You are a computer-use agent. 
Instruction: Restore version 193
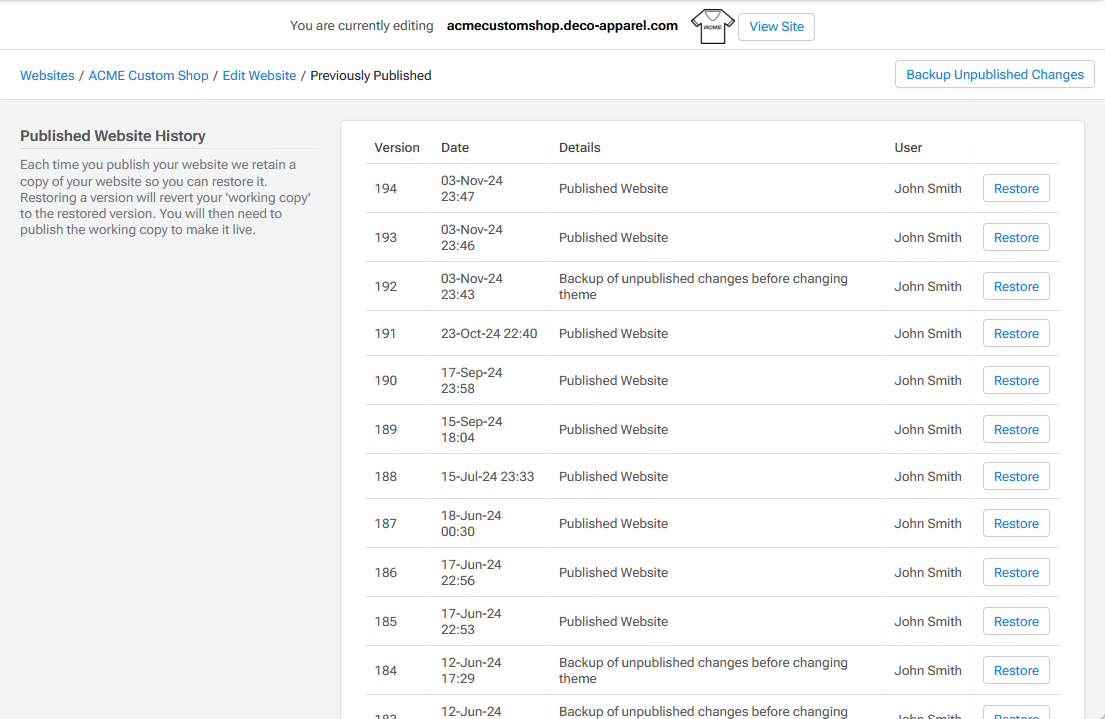pos(1016,238)
